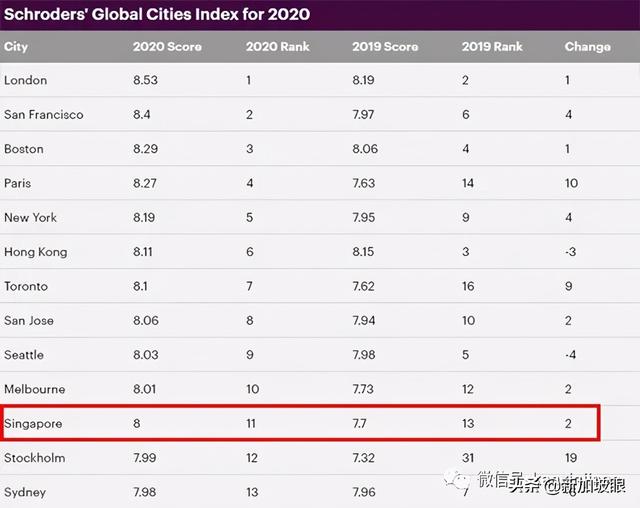Click the "2019 Score" column header
This screenshot has height=508, width=640.
(x=385, y=47)
